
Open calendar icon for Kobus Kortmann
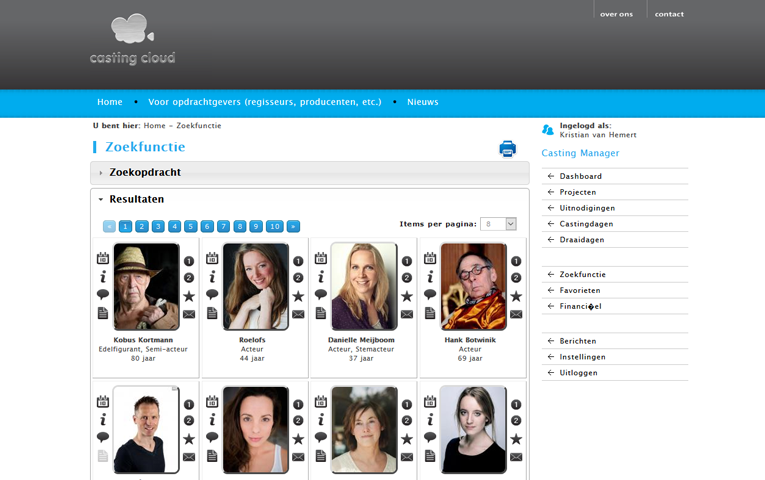(102, 258)
